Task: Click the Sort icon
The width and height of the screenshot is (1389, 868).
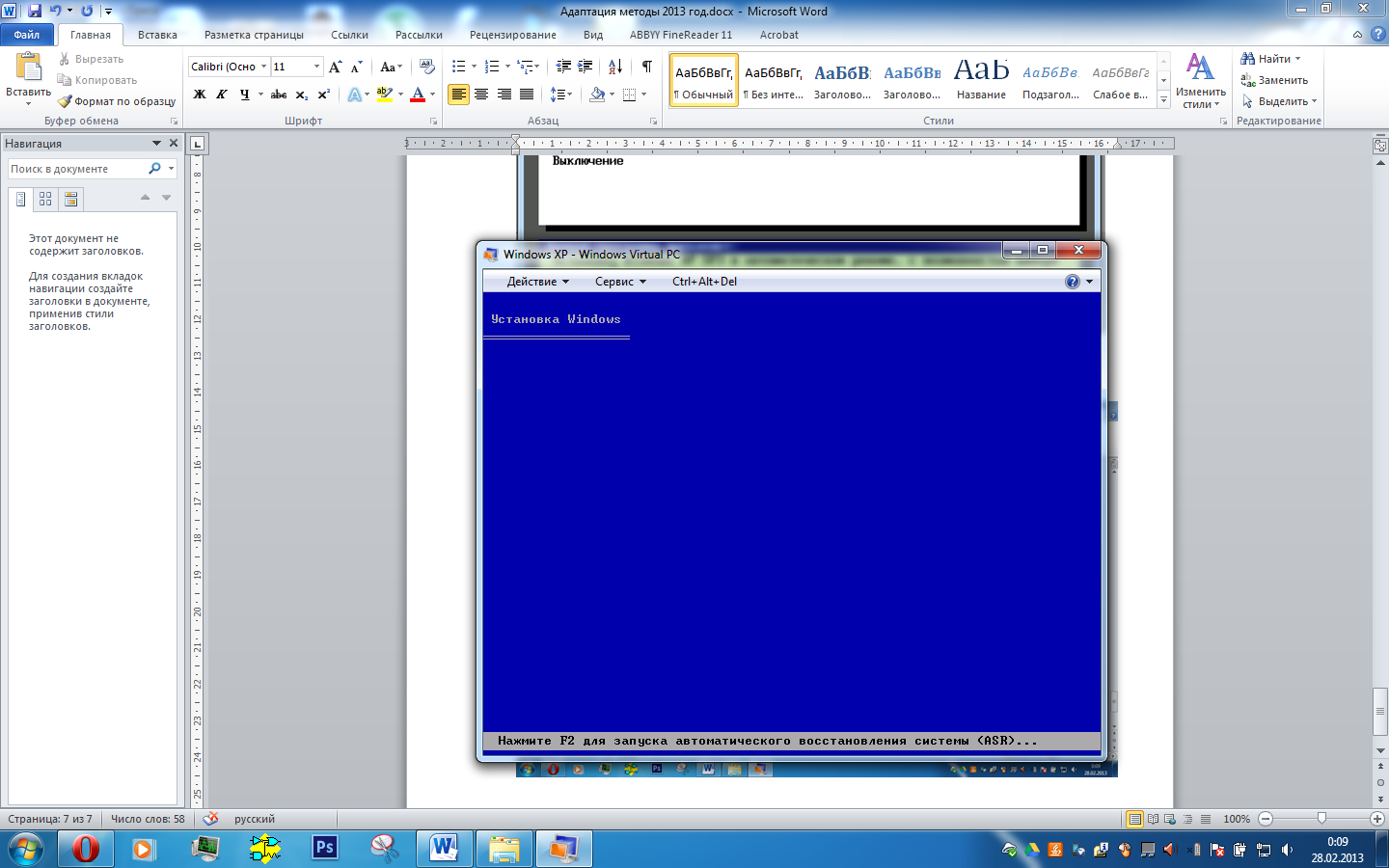Action: [615, 67]
